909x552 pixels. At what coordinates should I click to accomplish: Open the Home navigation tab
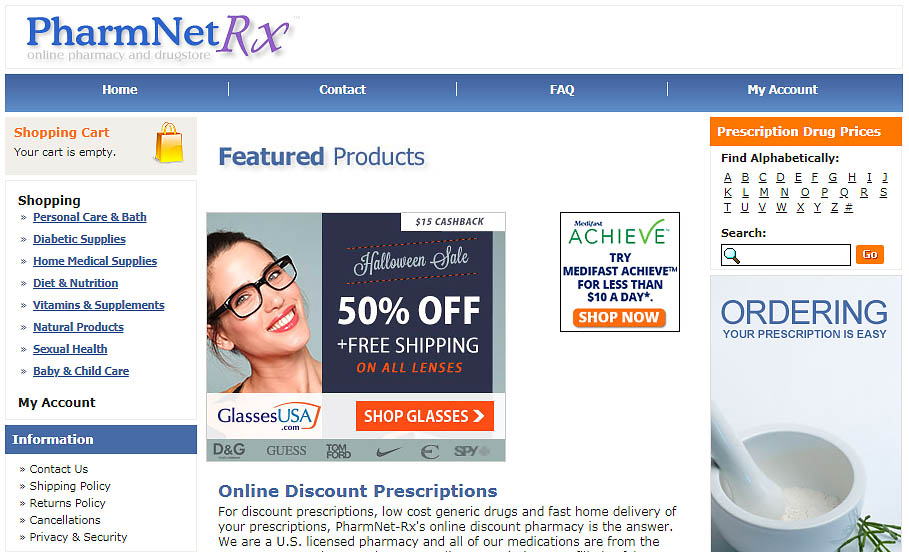[x=120, y=89]
